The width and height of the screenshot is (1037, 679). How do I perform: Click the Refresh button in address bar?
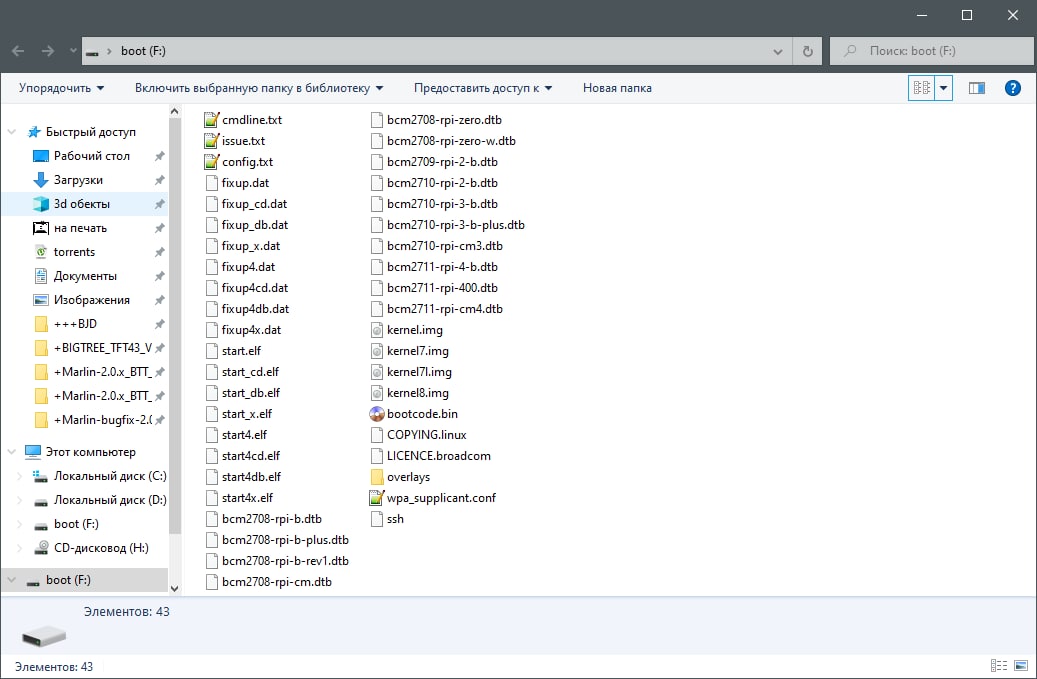807,51
